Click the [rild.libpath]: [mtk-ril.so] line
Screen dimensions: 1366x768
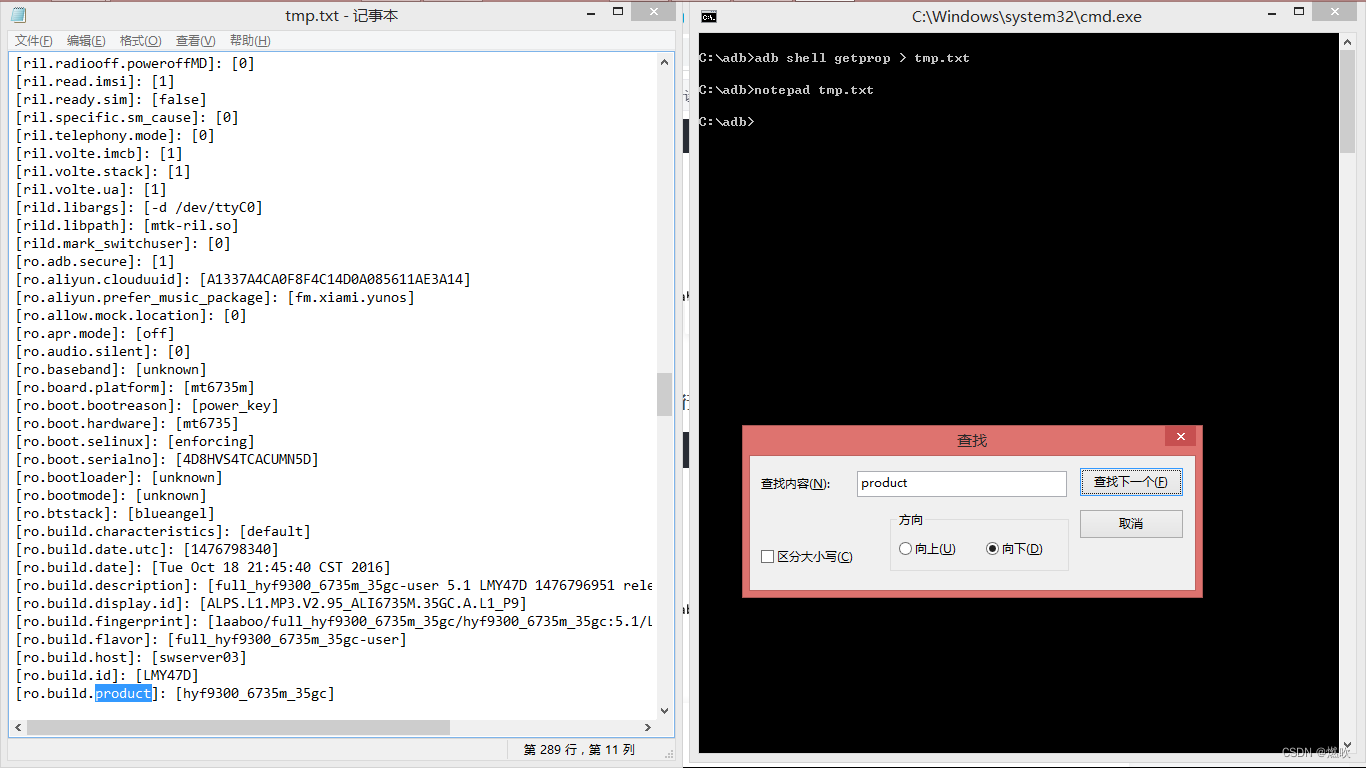pos(127,225)
